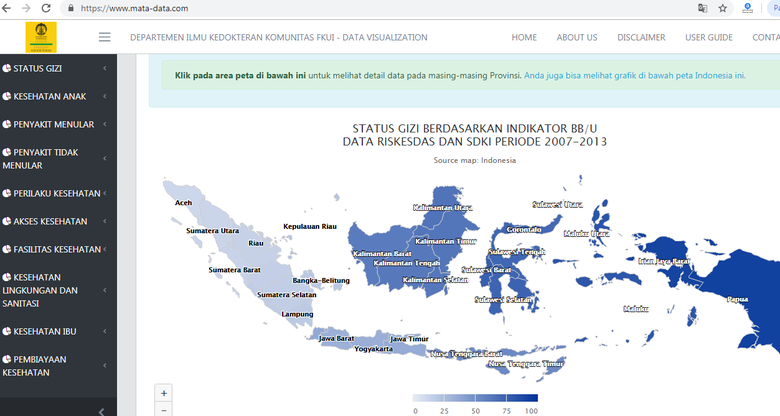Click pie icon beside PENYAKIT MENULAR

[x=6, y=124]
